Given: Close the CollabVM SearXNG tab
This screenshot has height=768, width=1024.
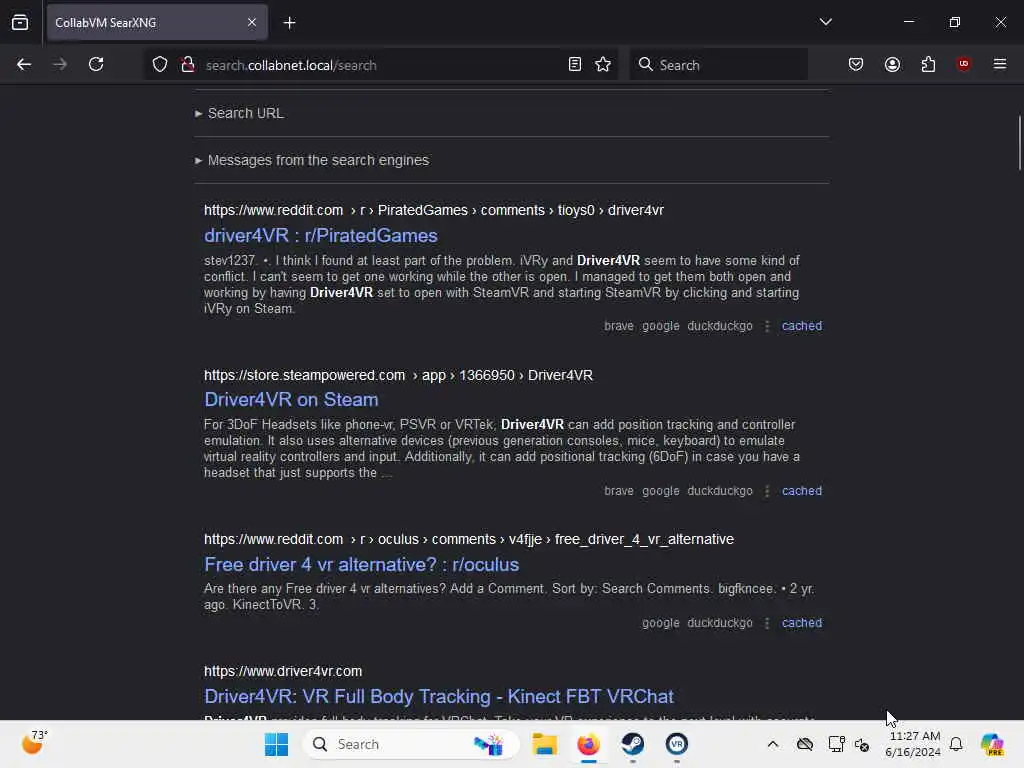Looking at the screenshot, I should pyautogui.click(x=252, y=23).
